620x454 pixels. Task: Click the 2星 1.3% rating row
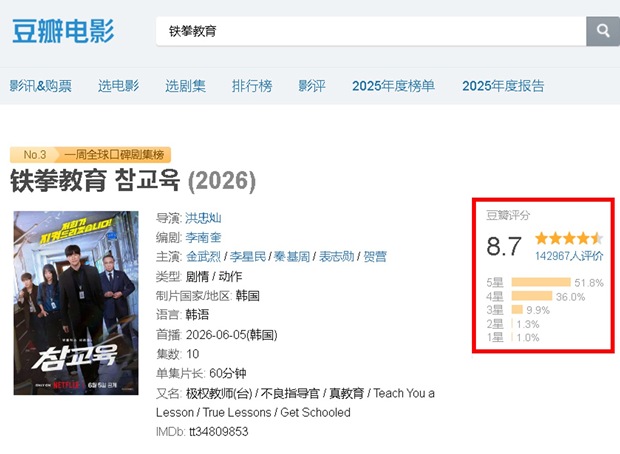point(513,324)
